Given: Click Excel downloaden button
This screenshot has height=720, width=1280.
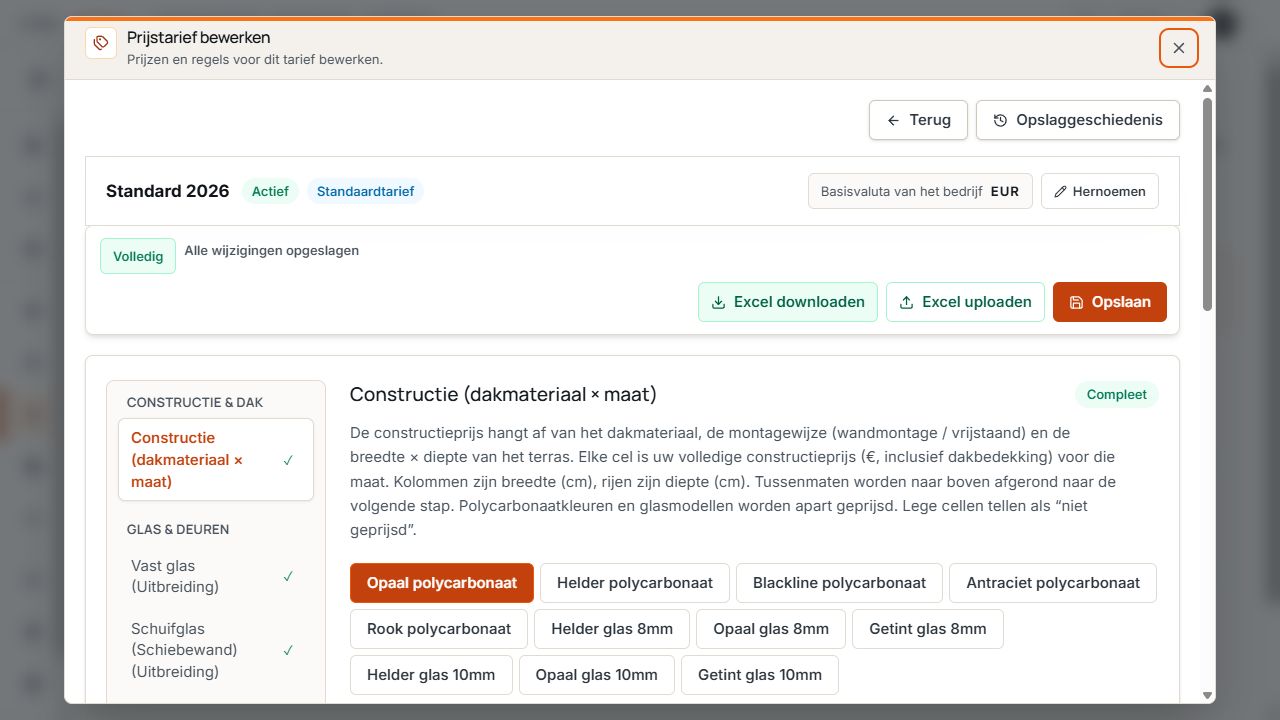Looking at the screenshot, I should pyautogui.click(x=788, y=302).
